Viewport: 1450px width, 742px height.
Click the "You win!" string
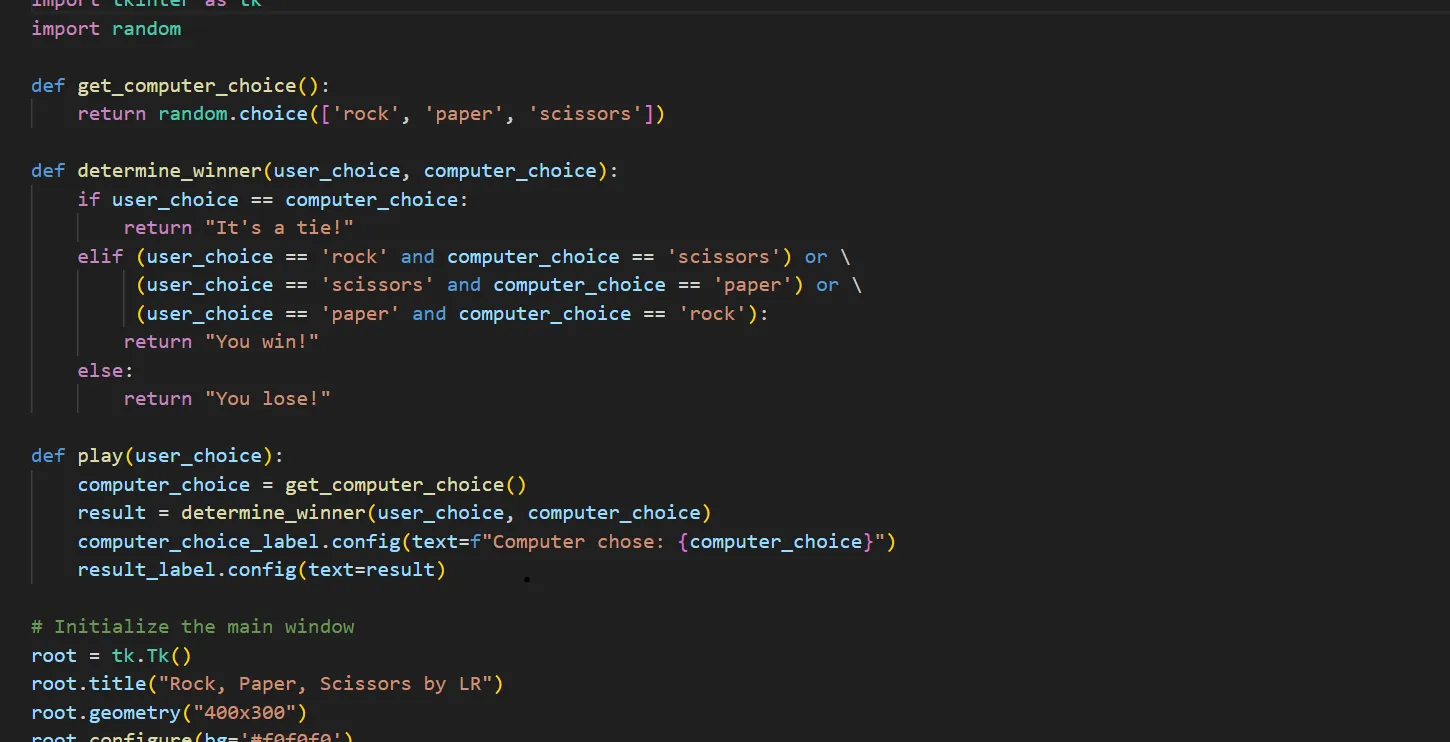261,342
